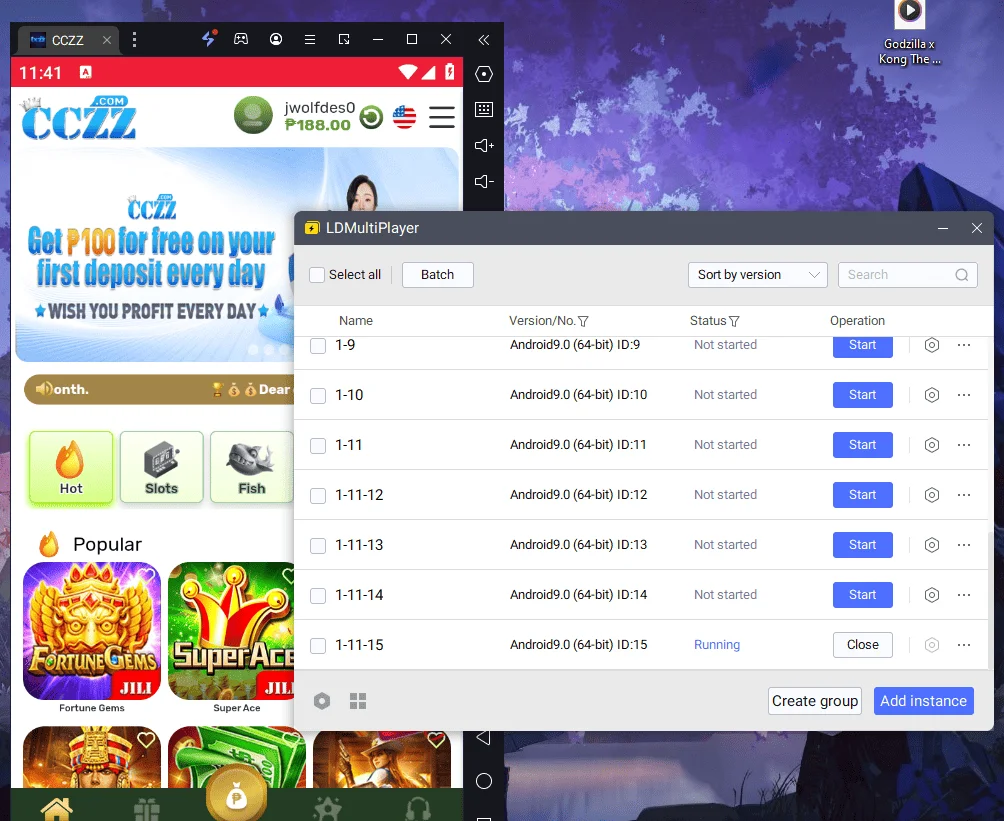
Task: Open the CCZZ app hamburger menu
Action: (x=442, y=117)
